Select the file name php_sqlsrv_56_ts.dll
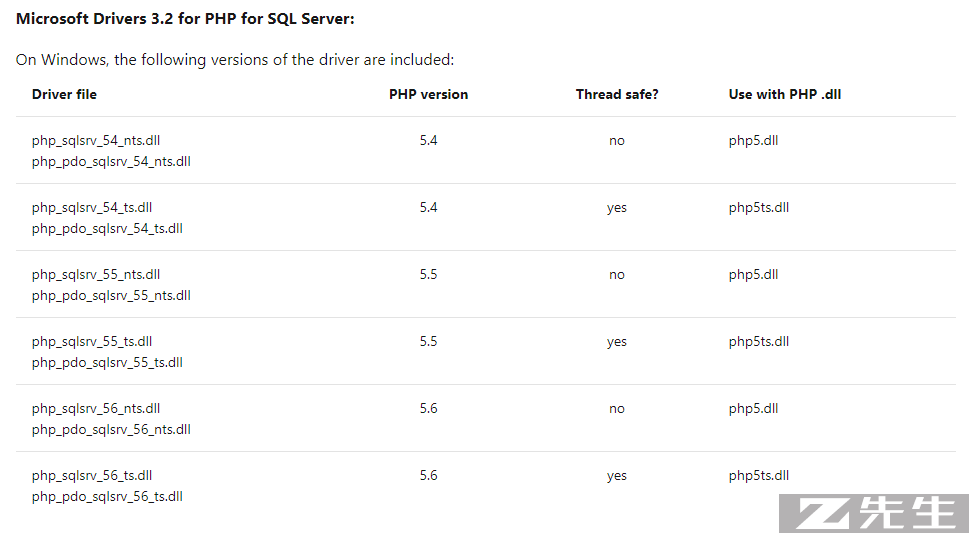The image size is (969, 533). pyautogui.click(x=92, y=476)
